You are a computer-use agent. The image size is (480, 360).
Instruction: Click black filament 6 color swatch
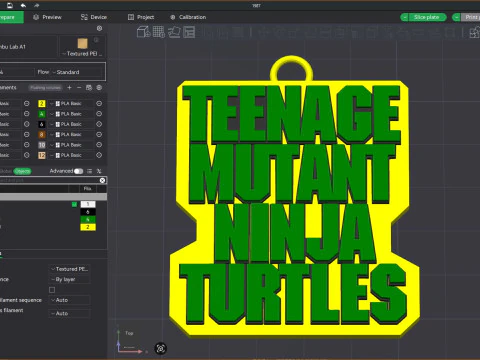pyautogui.click(x=42, y=124)
